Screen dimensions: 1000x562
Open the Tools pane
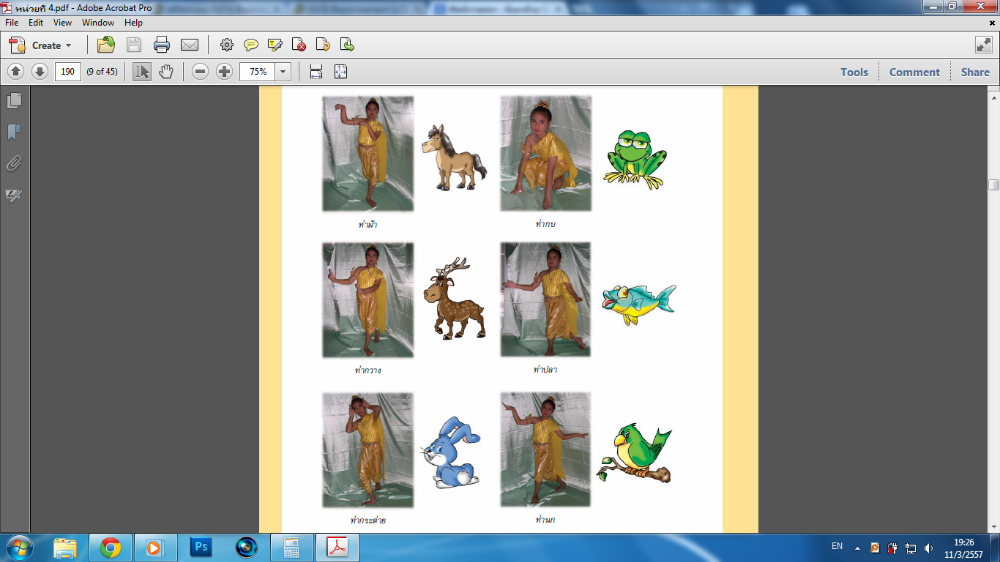pyautogui.click(x=854, y=72)
